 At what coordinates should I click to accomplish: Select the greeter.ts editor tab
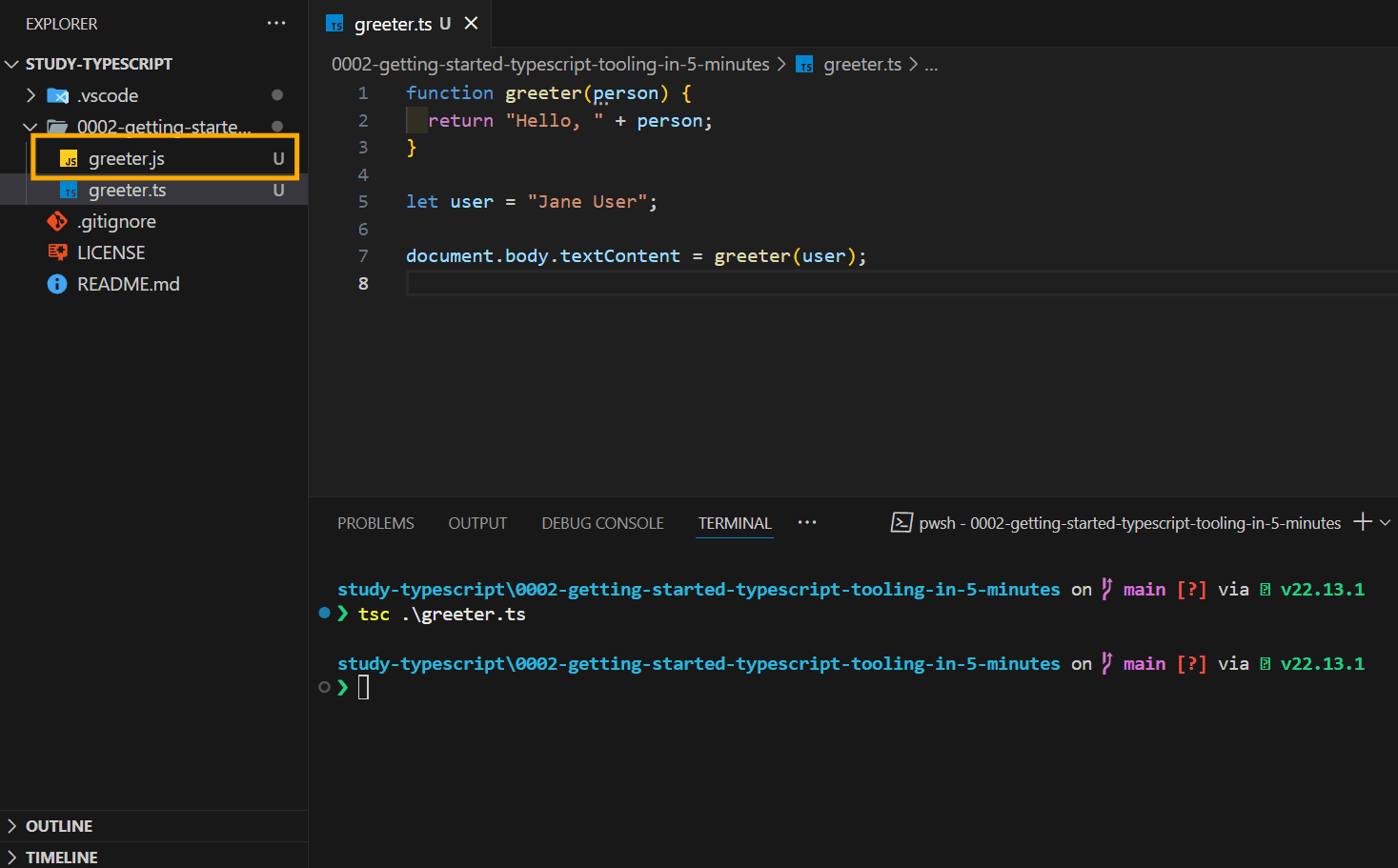(400, 23)
